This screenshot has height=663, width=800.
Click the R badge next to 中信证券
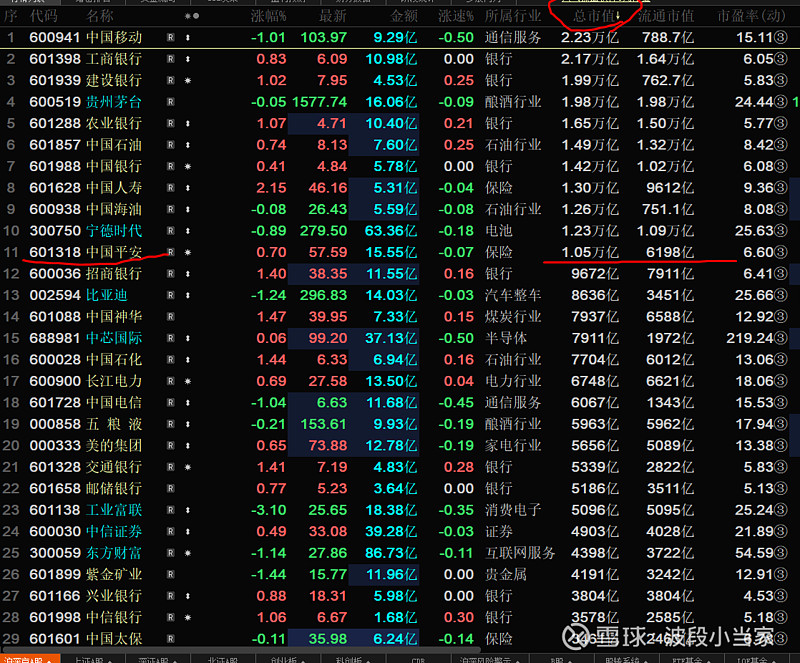(171, 531)
